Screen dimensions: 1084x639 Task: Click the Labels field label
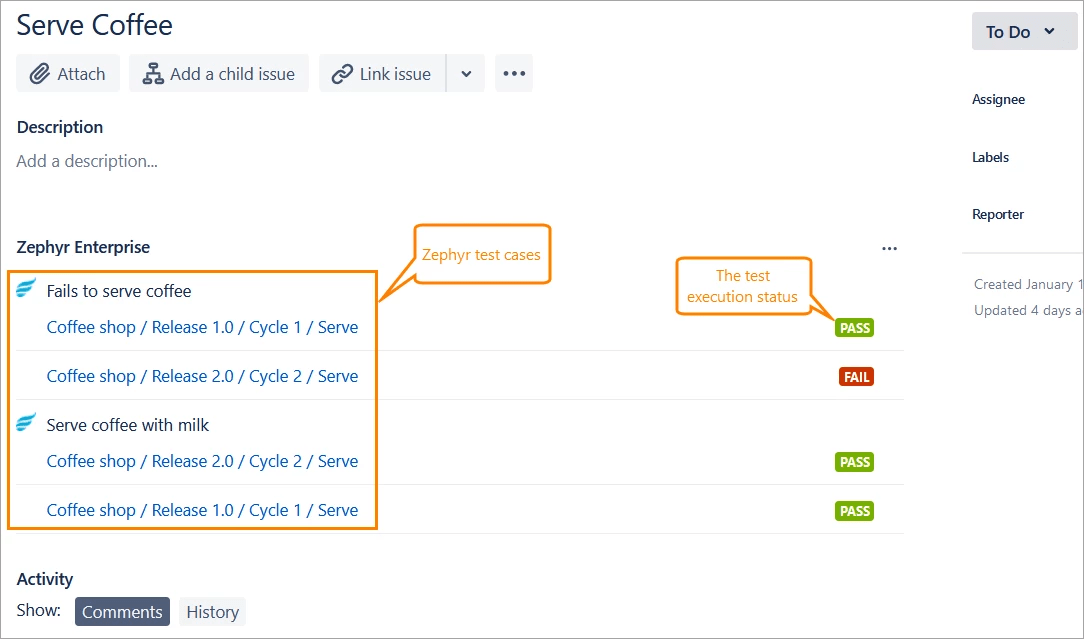tap(990, 158)
